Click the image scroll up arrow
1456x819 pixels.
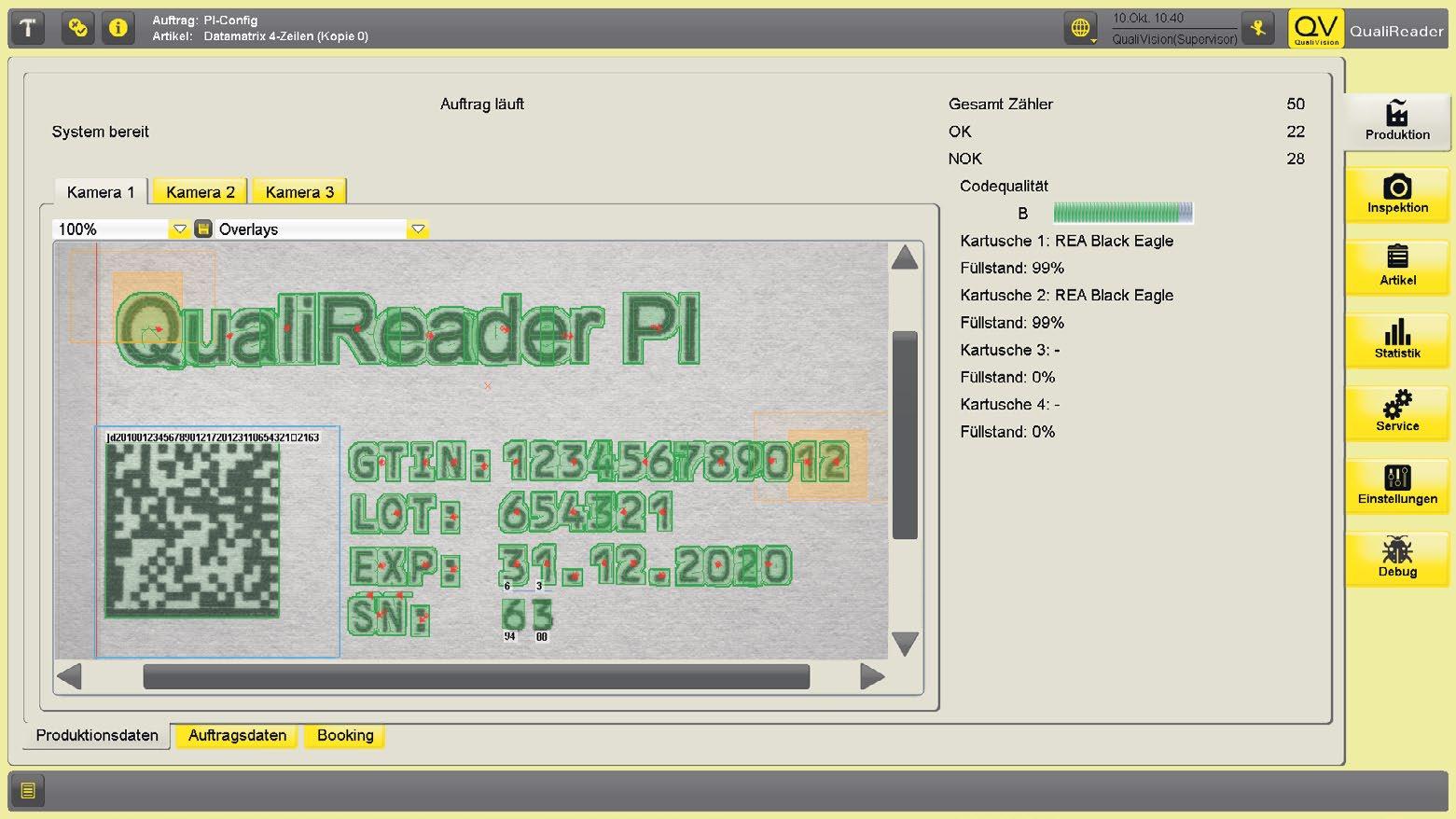click(x=905, y=258)
